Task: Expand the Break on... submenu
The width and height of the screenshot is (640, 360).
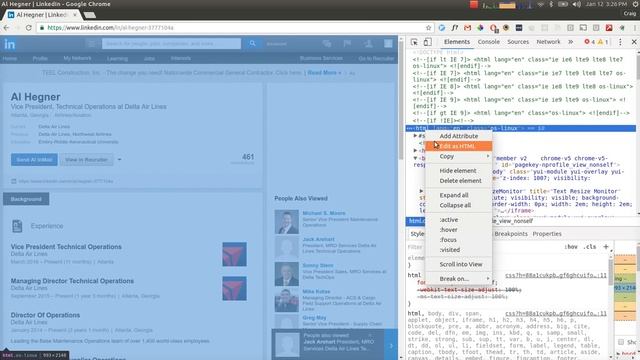Action: click(458, 279)
